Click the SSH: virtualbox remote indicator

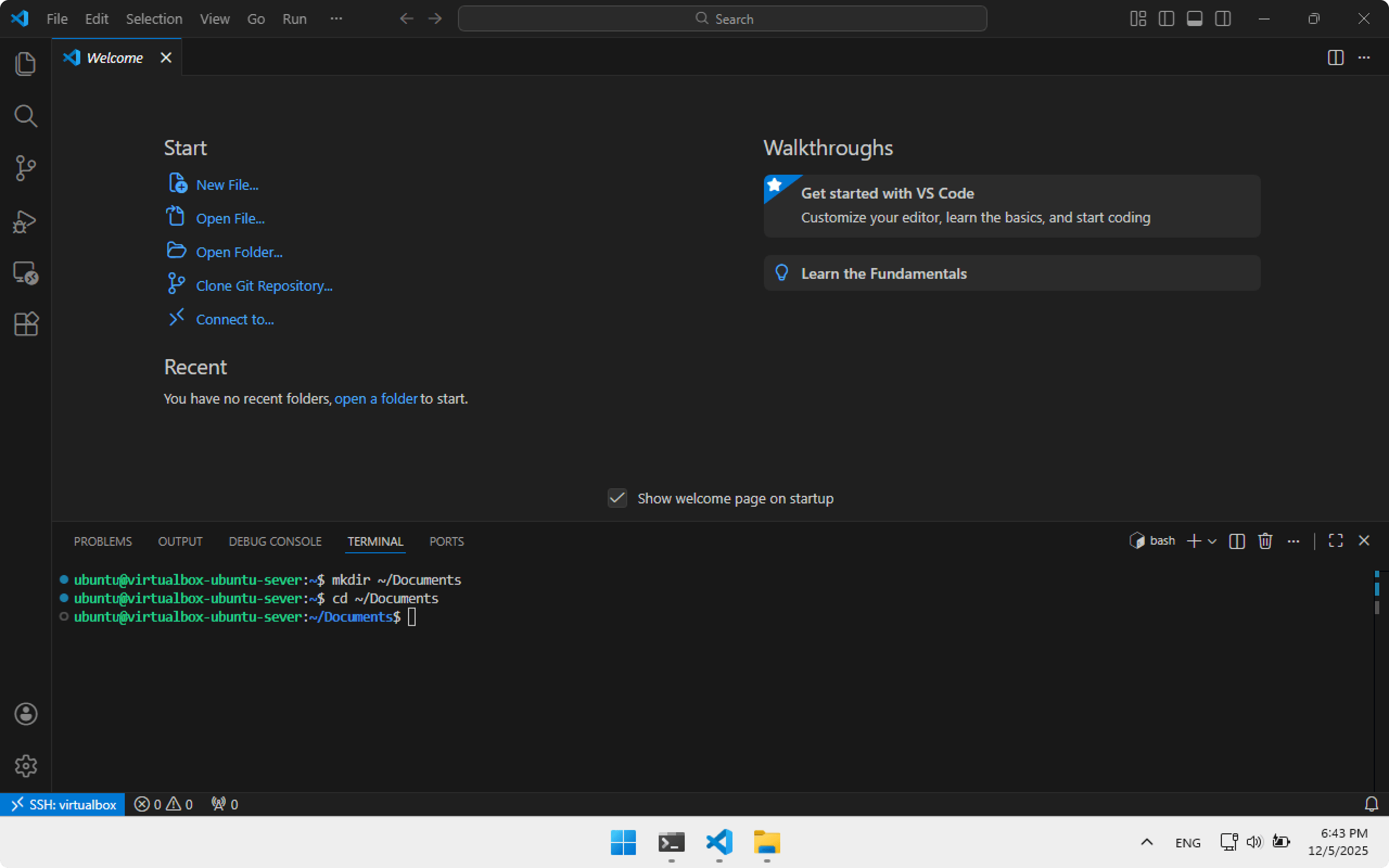point(63,805)
